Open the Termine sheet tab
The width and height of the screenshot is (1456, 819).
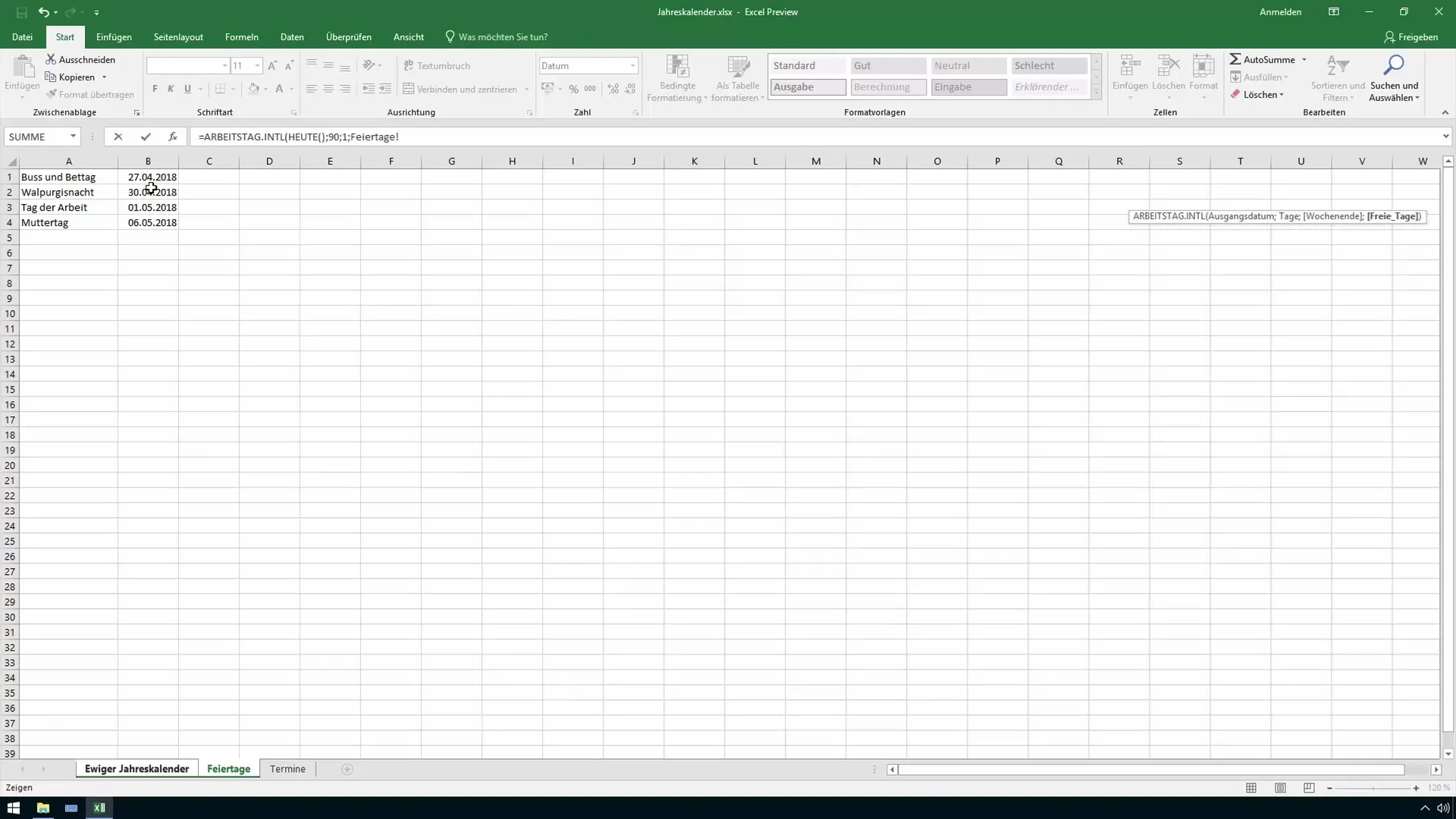point(287,769)
